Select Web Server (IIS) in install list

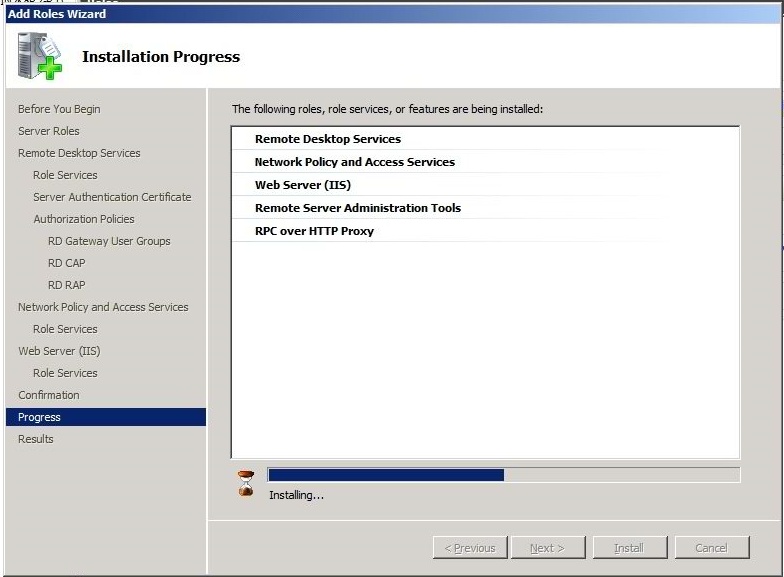[x=485, y=185]
